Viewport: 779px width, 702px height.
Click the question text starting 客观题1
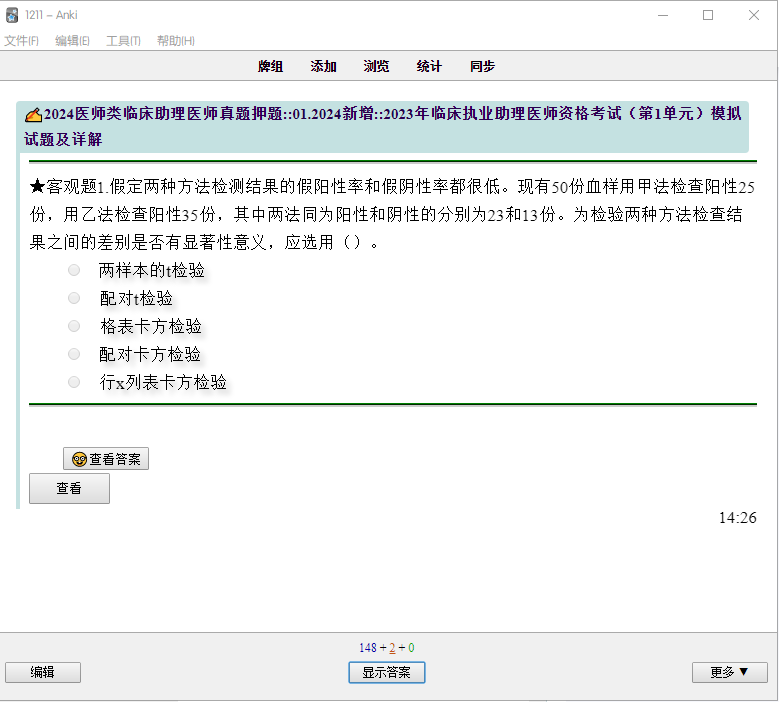pos(392,214)
